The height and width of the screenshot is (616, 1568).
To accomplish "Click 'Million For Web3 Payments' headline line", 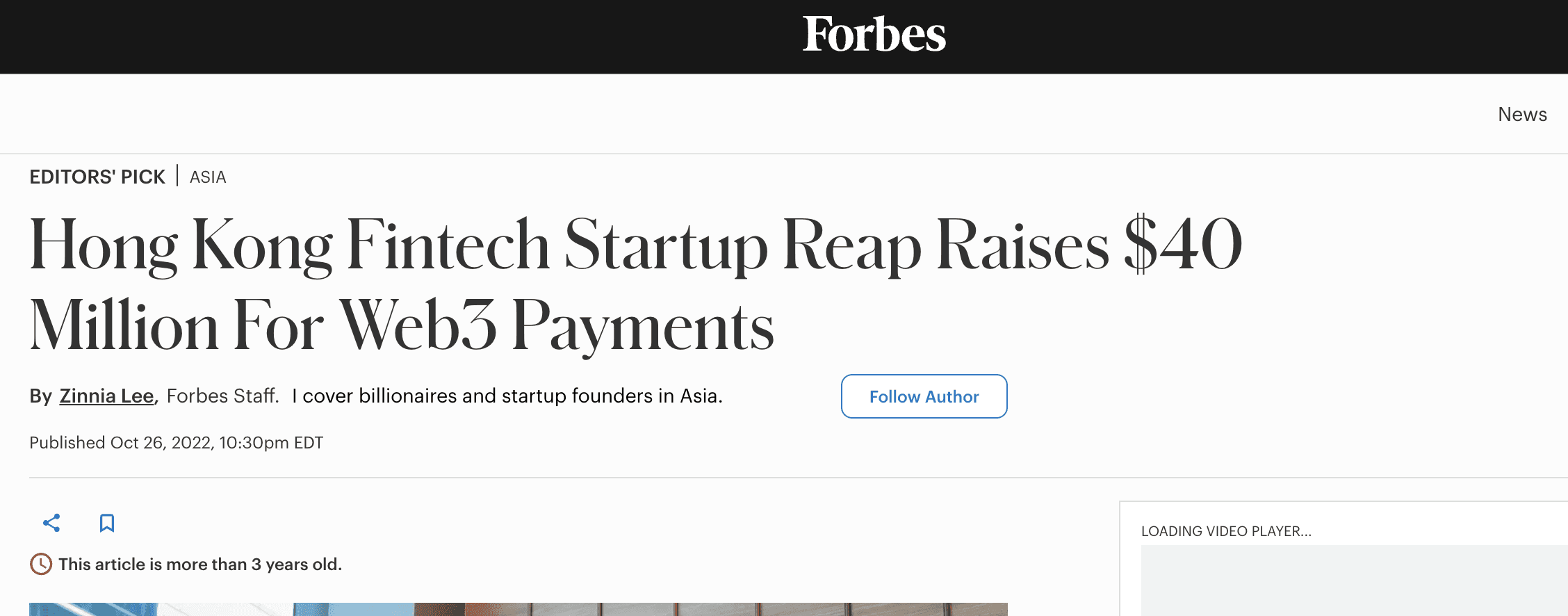I will [402, 325].
